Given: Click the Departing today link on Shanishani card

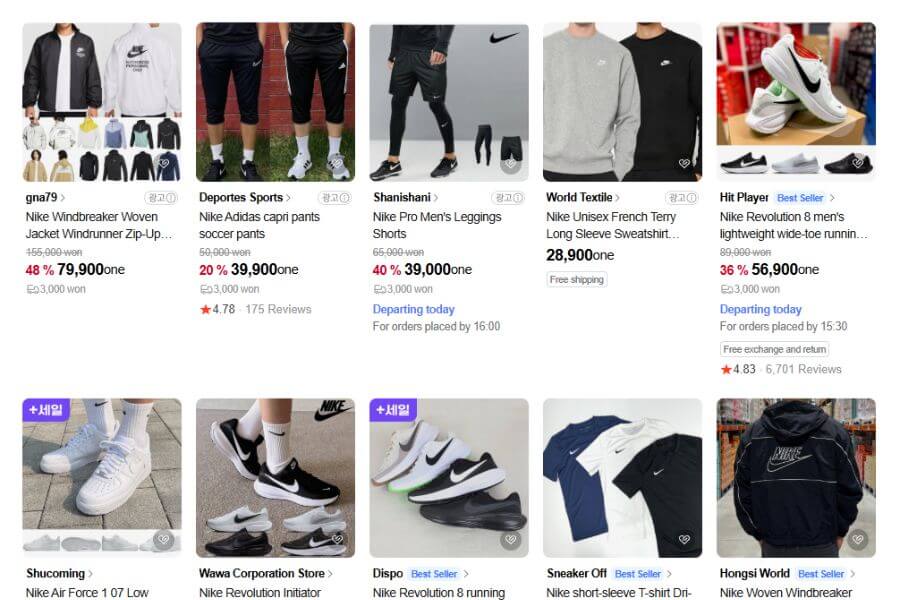Looking at the screenshot, I should click(x=413, y=309).
